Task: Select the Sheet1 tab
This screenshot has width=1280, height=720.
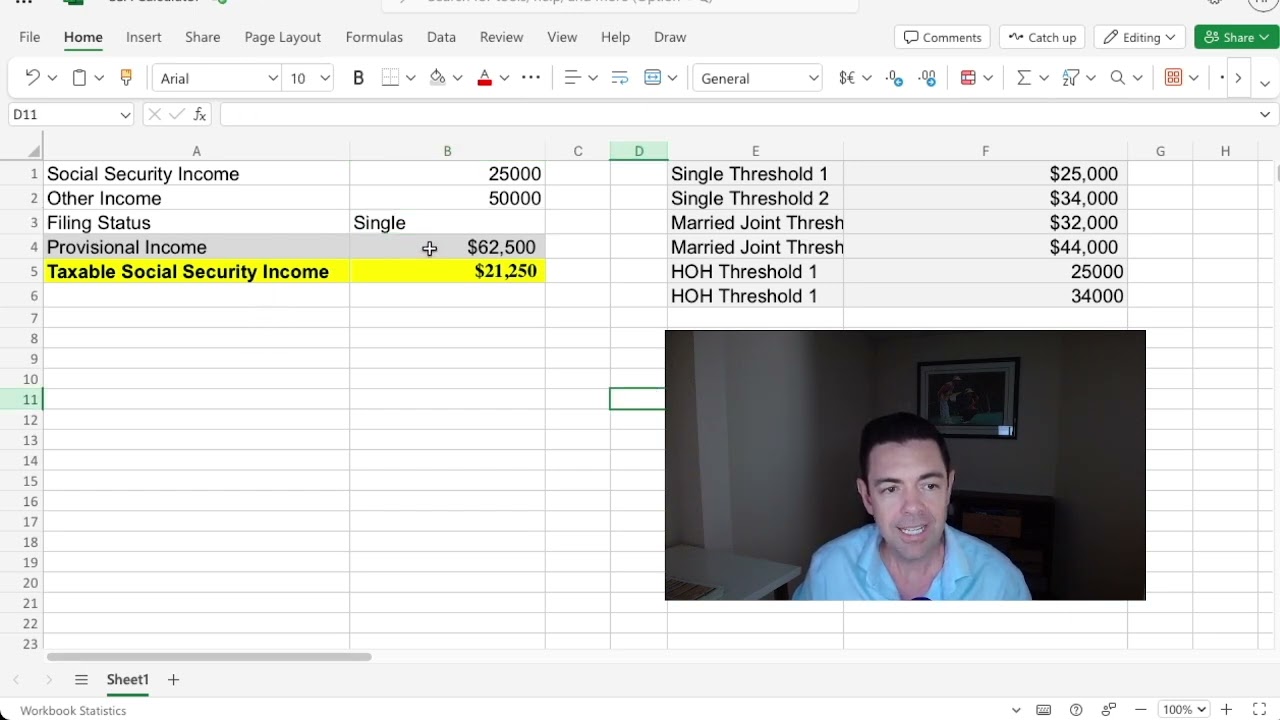Action: pyautogui.click(x=128, y=680)
